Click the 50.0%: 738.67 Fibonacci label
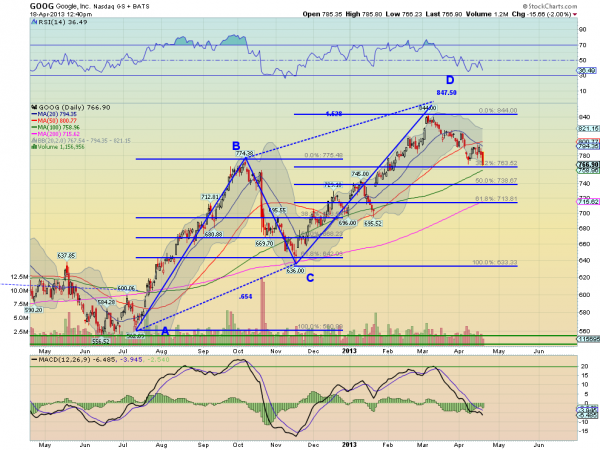 pyautogui.click(x=496, y=181)
